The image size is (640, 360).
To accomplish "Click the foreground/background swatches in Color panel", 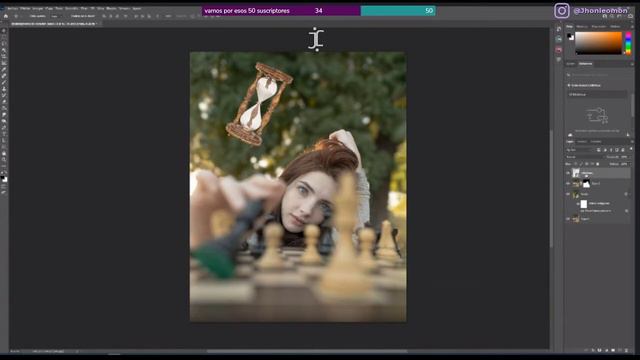I will [571, 37].
